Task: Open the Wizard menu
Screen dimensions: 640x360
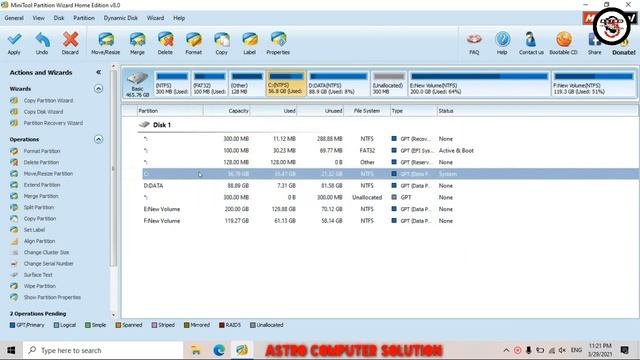Action: tap(156, 18)
